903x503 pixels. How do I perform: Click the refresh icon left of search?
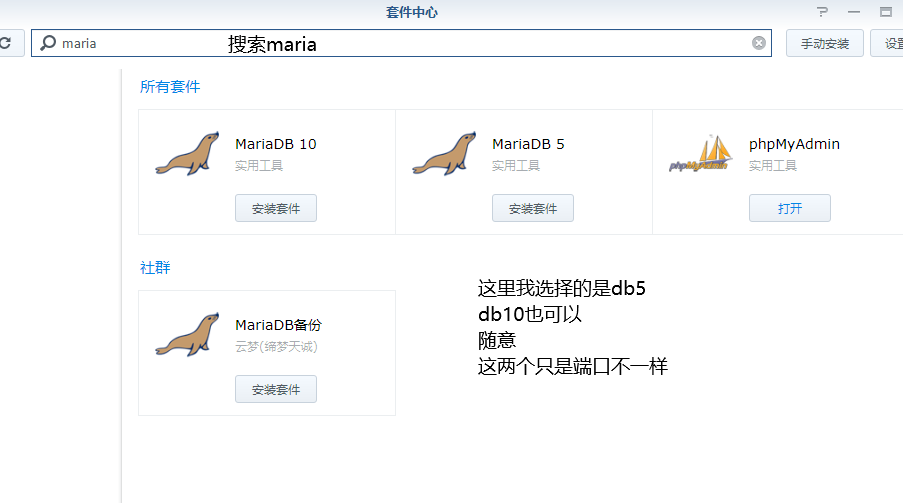6,43
